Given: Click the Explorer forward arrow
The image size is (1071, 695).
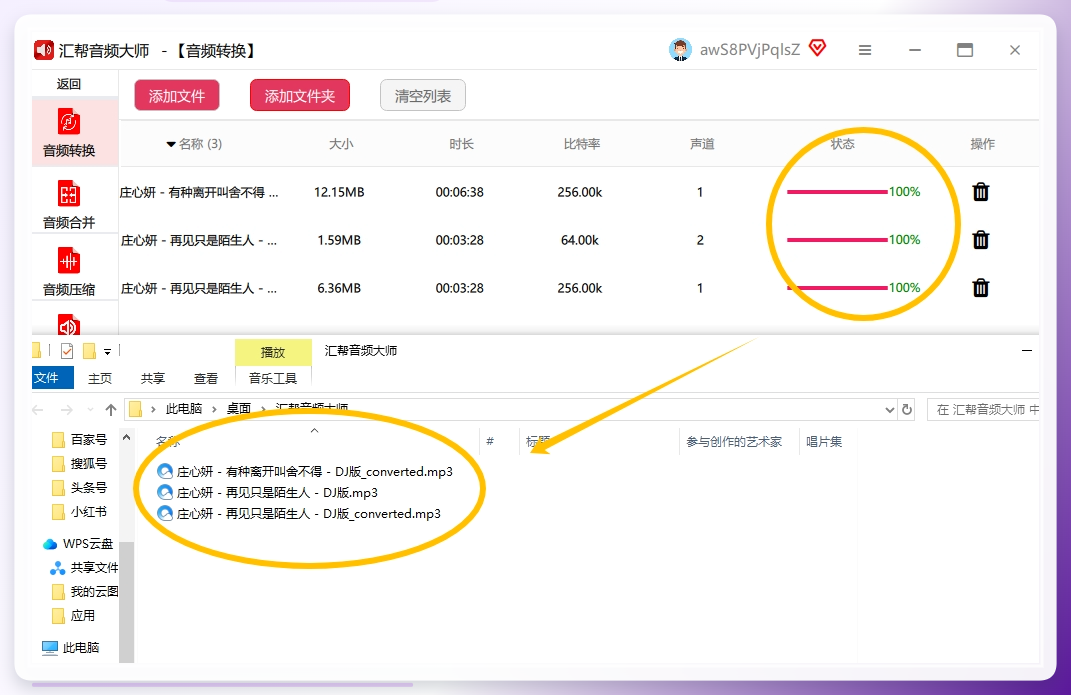Looking at the screenshot, I should point(66,410).
